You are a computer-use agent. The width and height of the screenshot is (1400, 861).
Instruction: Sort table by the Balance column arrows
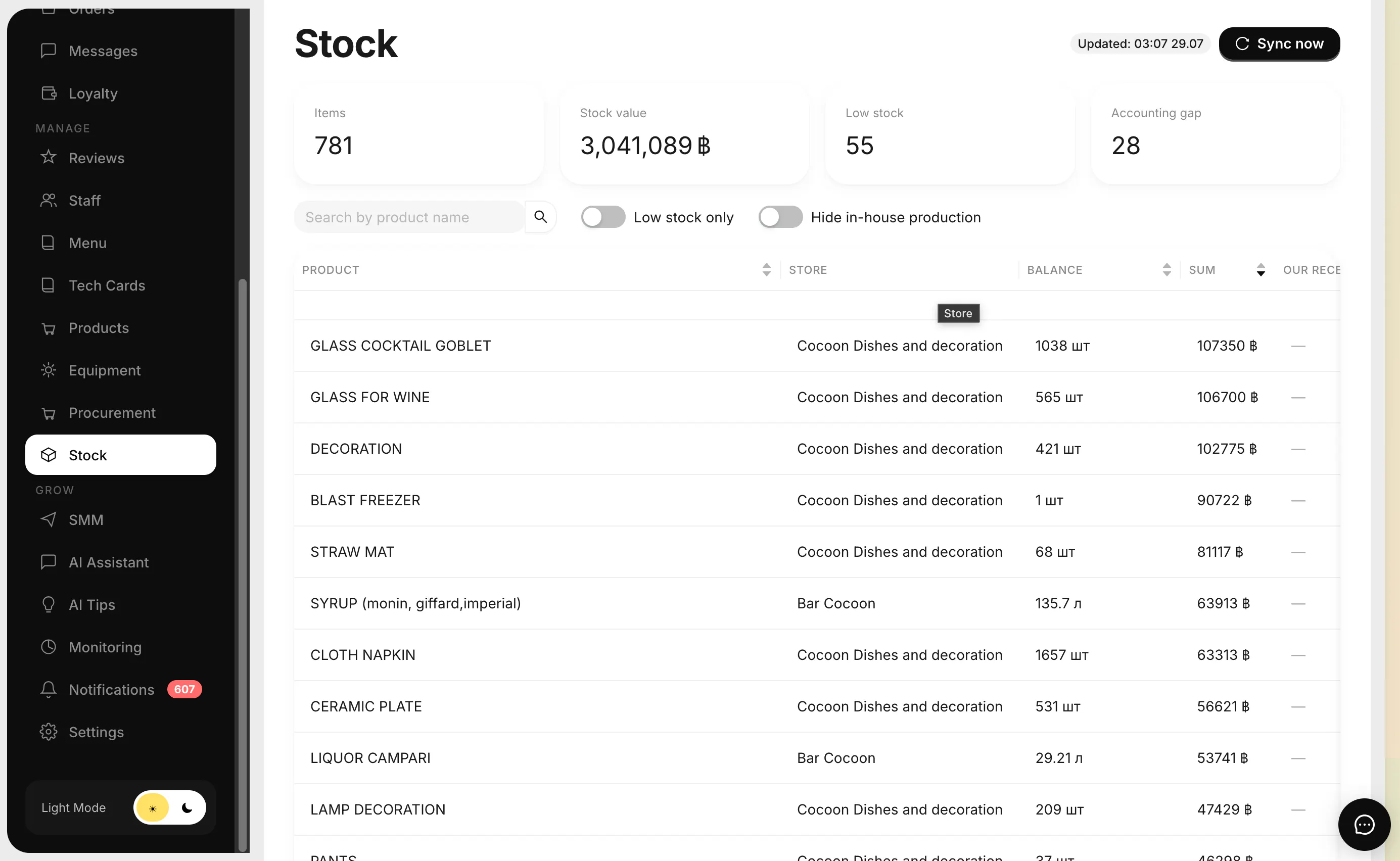[x=1167, y=270]
